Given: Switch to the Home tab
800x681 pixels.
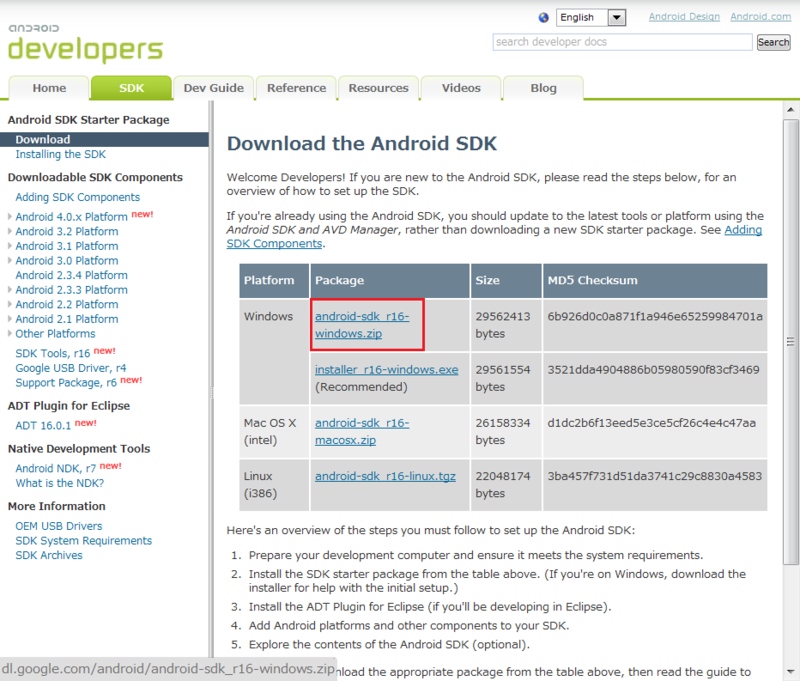Looking at the screenshot, I should [49, 88].
